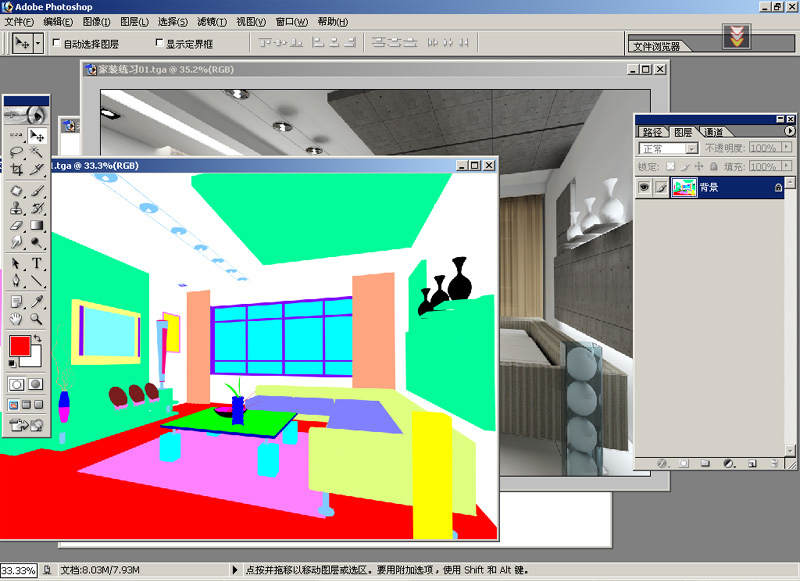Select the Notes tool

coord(16,302)
